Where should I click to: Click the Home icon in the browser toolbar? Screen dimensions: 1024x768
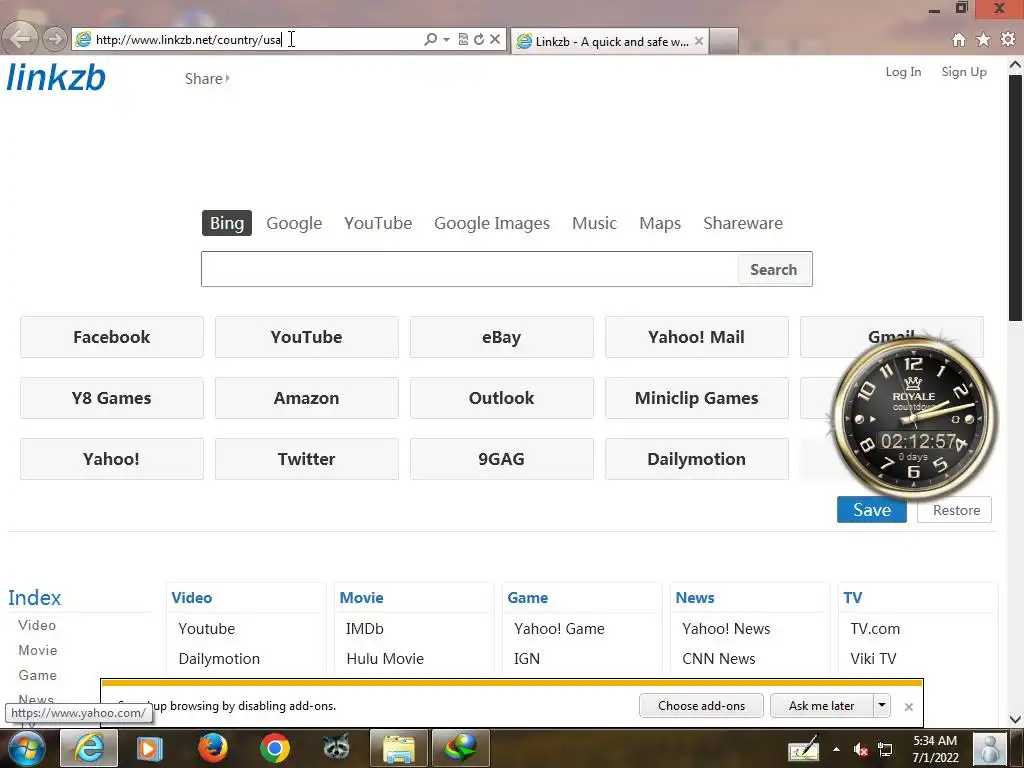959,40
